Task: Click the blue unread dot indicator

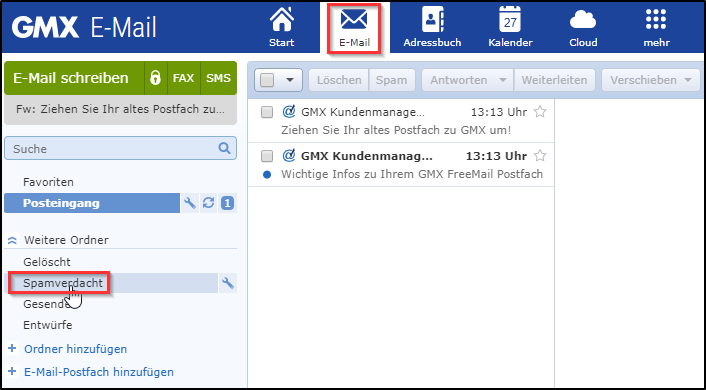Action: click(267, 174)
